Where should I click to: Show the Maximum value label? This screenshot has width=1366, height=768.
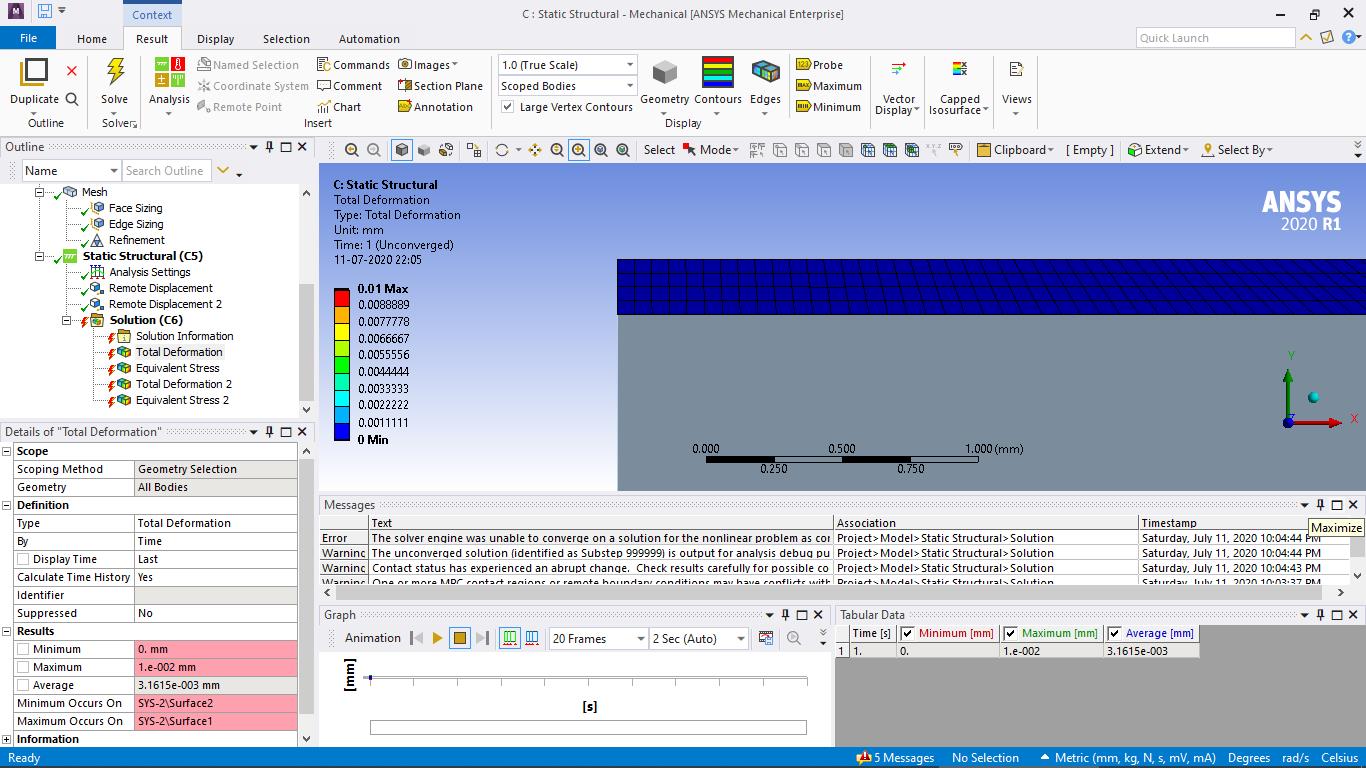[829, 86]
